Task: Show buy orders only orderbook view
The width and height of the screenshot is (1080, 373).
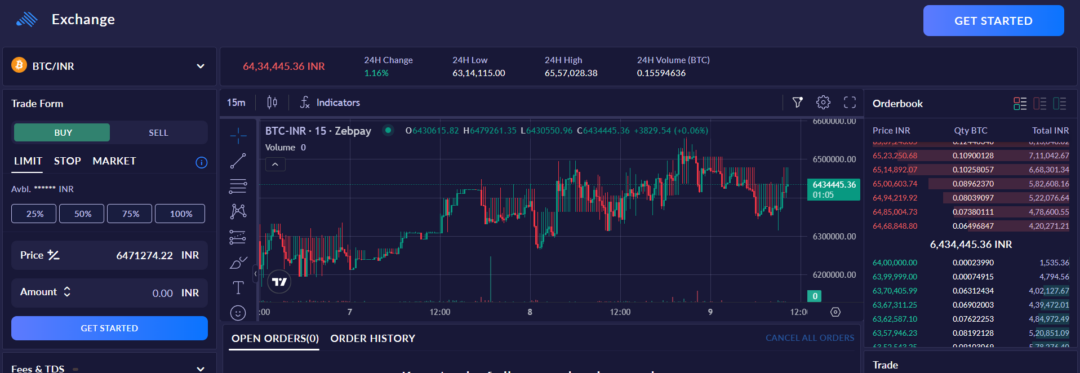Action: (1061, 103)
